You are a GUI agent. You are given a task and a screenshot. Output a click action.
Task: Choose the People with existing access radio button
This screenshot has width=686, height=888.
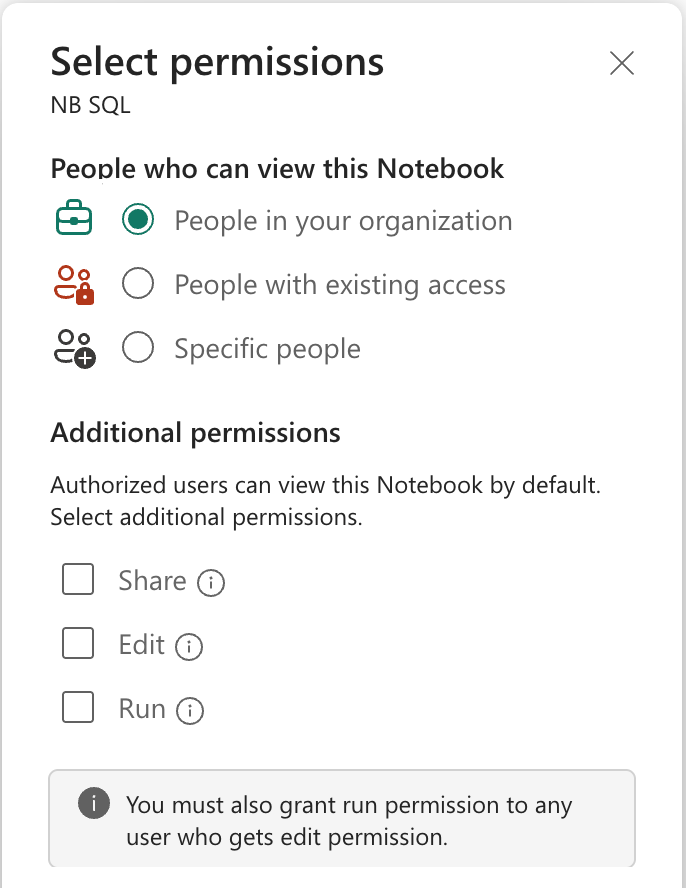pos(137,285)
